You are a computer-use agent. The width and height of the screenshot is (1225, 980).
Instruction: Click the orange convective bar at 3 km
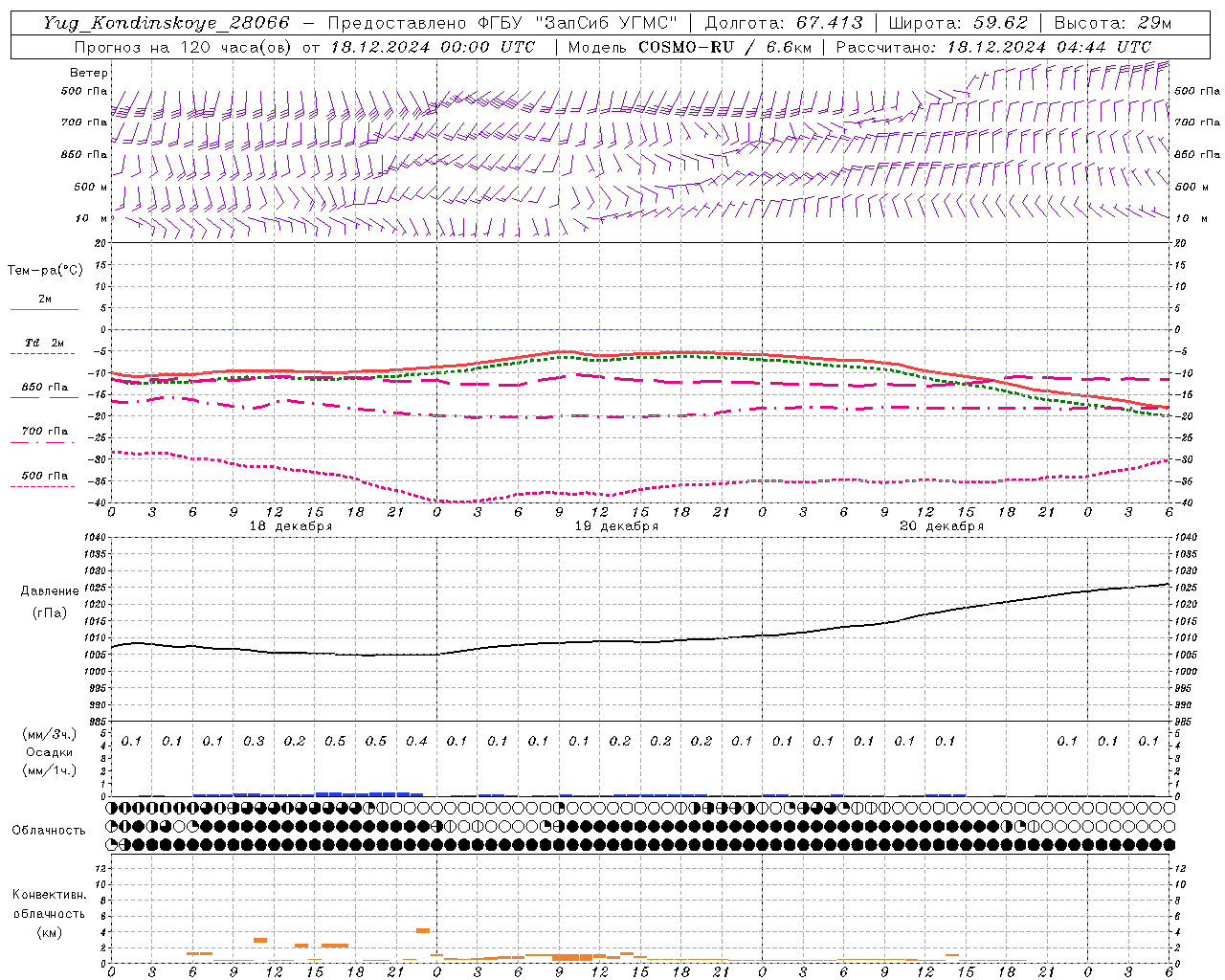pyautogui.click(x=260, y=940)
